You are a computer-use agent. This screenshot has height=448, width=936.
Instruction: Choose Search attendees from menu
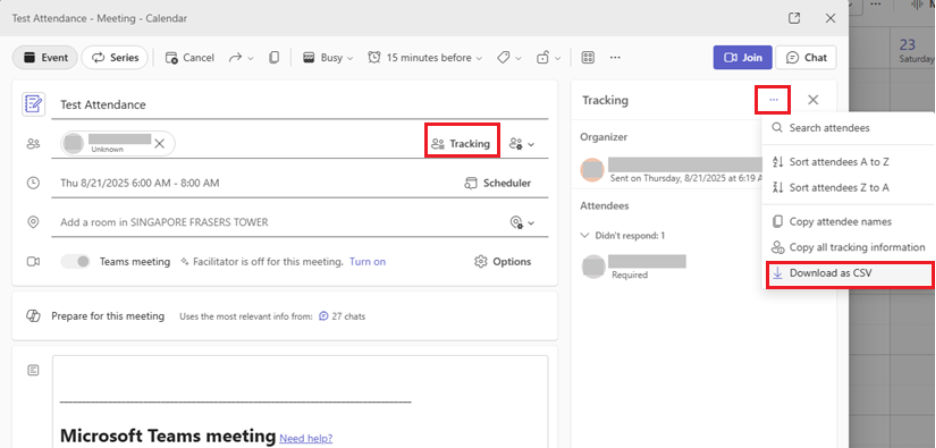click(848, 128)
